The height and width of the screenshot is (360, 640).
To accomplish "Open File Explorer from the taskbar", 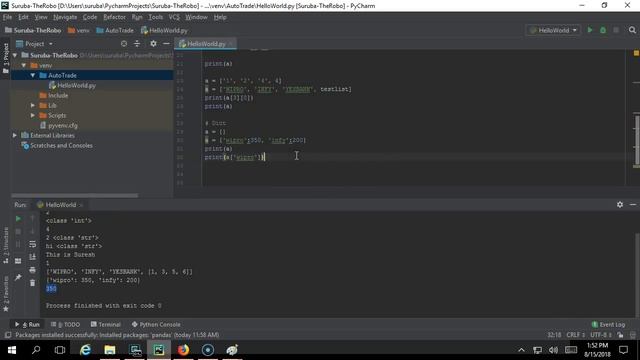I will (110, 350).
